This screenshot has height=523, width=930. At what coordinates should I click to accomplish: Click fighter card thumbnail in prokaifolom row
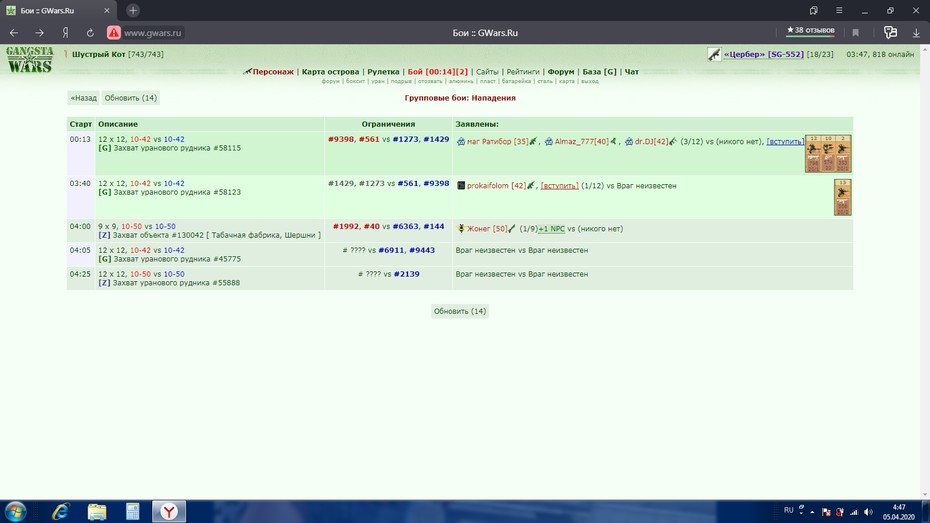tap(842, 197)
